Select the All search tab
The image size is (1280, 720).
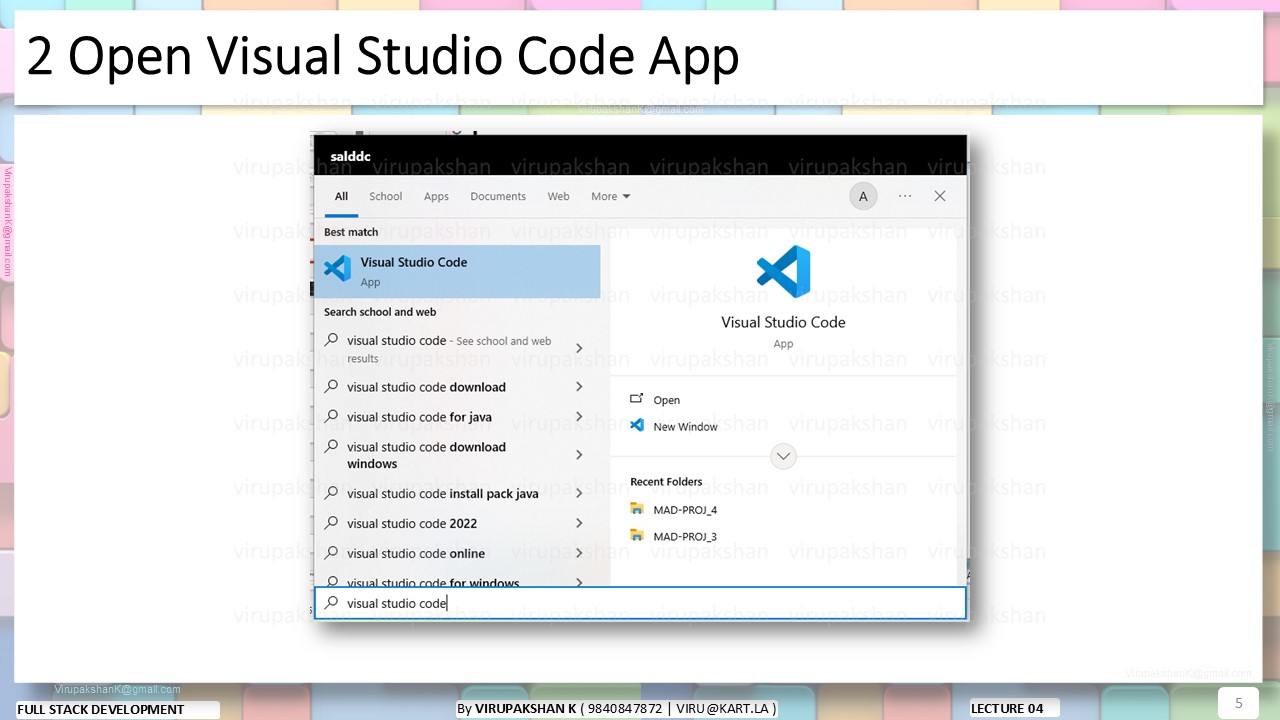click(x=341, y=197)
